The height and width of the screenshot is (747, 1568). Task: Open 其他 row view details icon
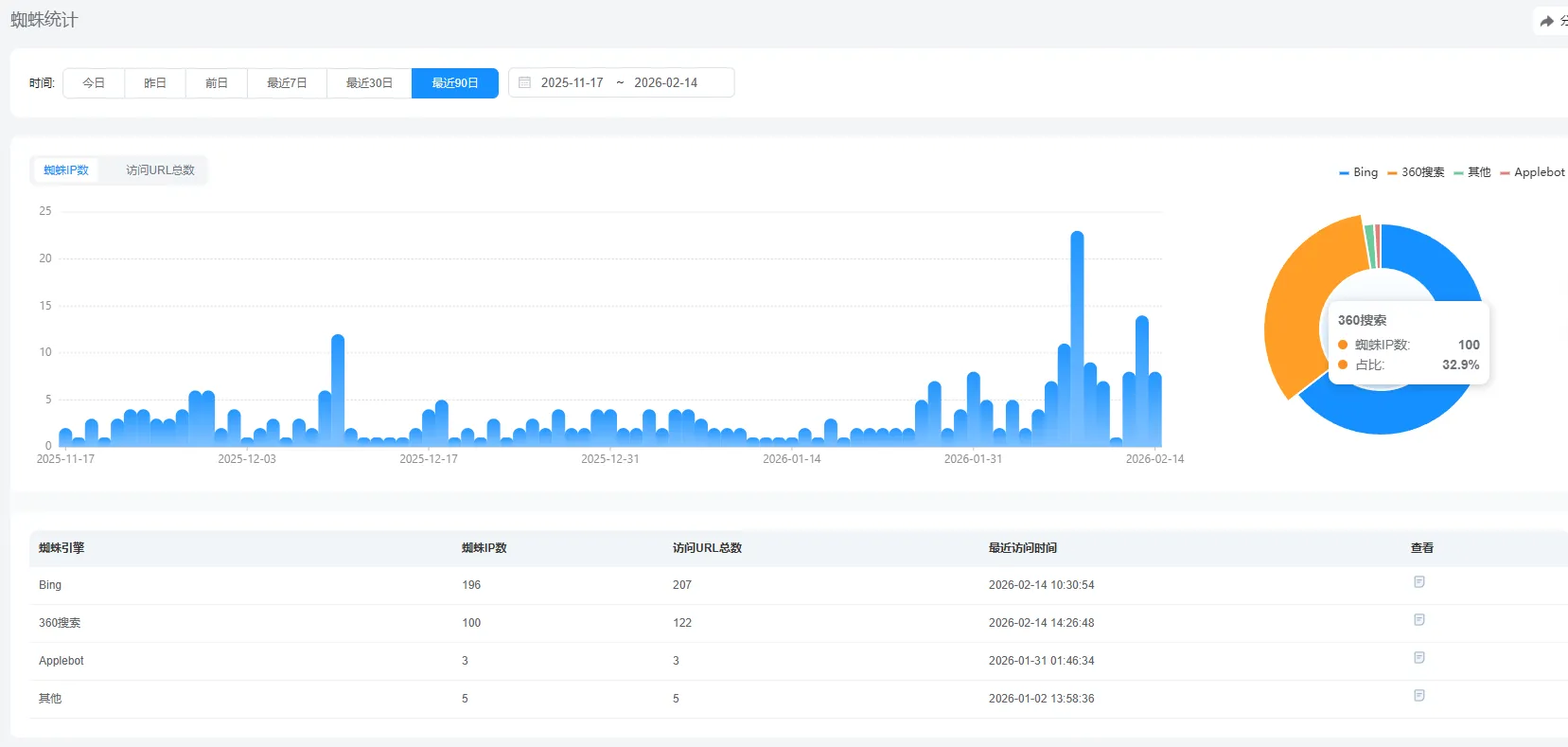click(1418, 696)
